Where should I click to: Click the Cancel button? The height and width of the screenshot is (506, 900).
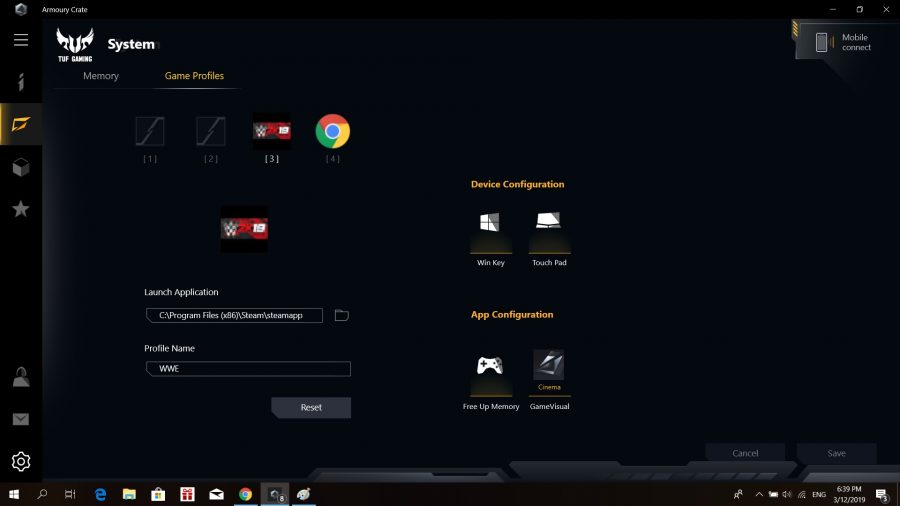click(745, 453)
